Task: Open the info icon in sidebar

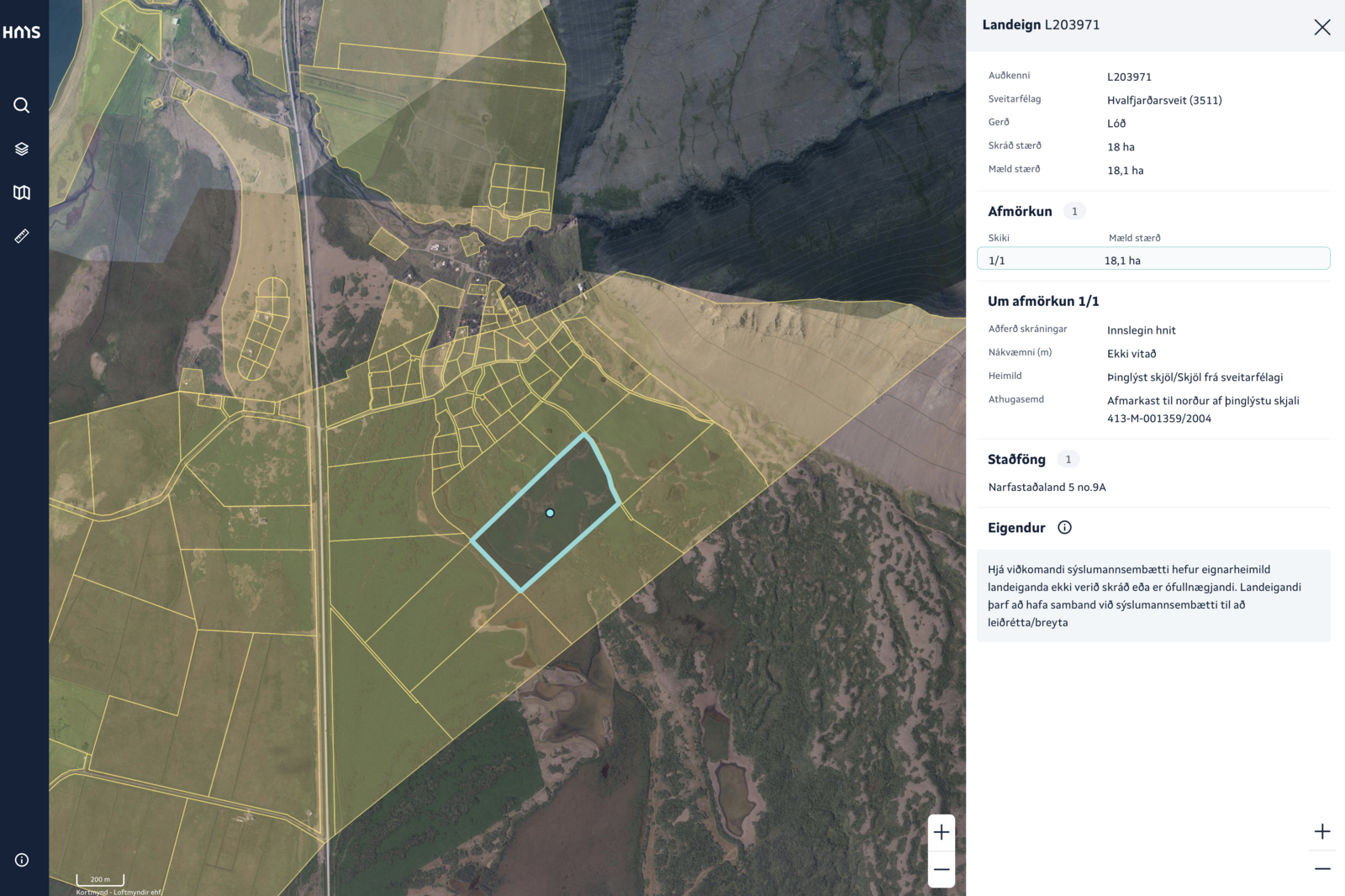Action: pos(22,860)
